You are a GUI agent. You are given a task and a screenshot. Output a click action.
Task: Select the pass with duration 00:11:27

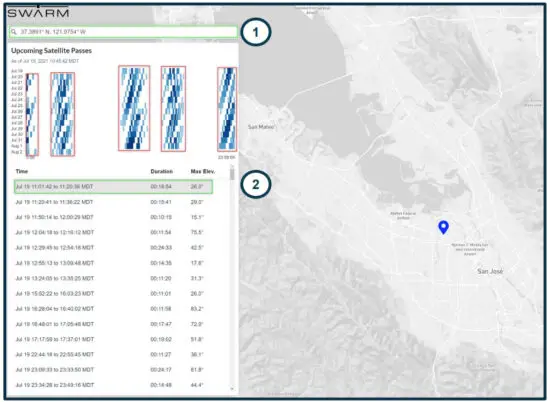(x=113, y=354)
